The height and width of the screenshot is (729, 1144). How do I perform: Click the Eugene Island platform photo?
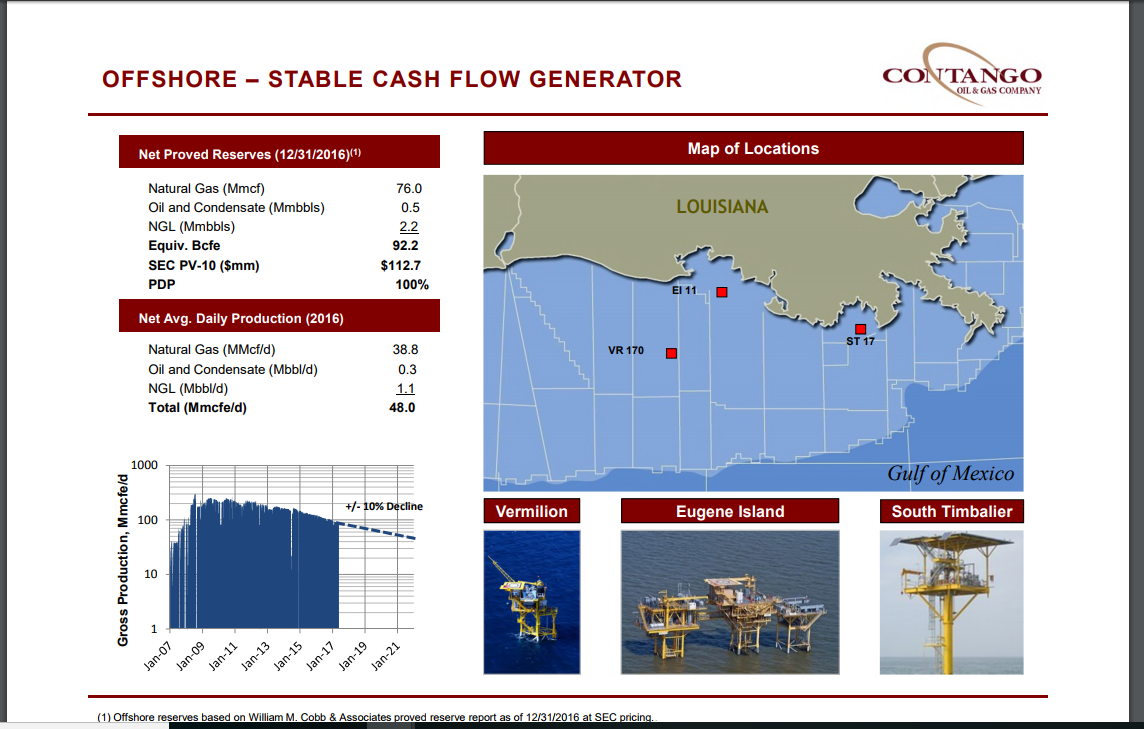pos(729,600)
